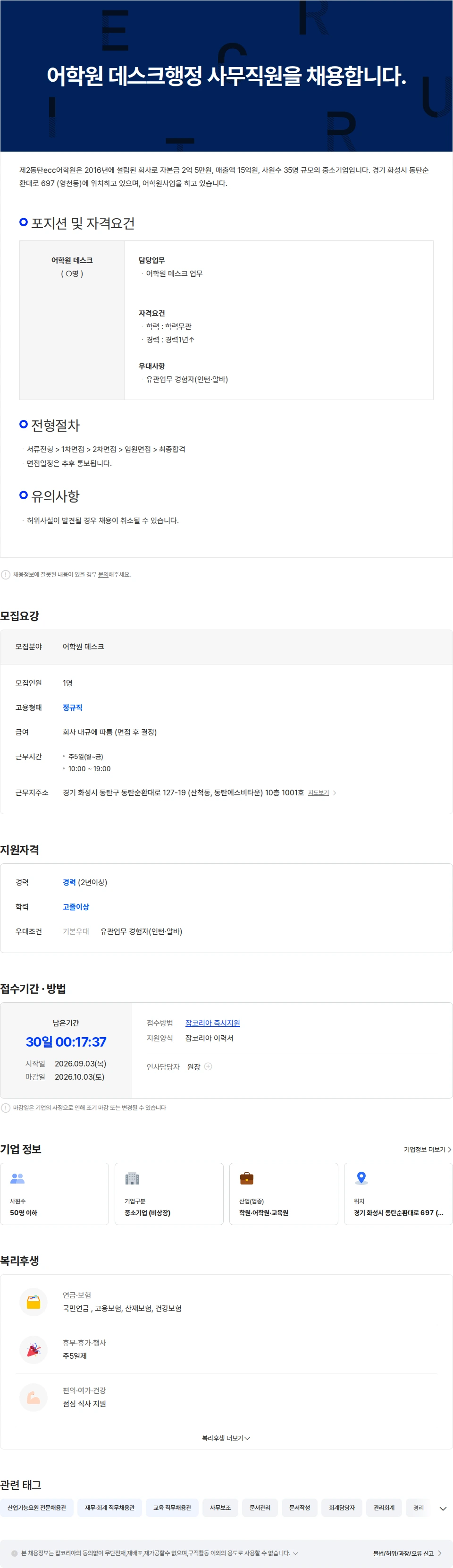This screenshot has height=1568, width=453.
Task: Click the 연금·보험 wallet icon
Action: pyautogui.click(x=34, y=1302)
